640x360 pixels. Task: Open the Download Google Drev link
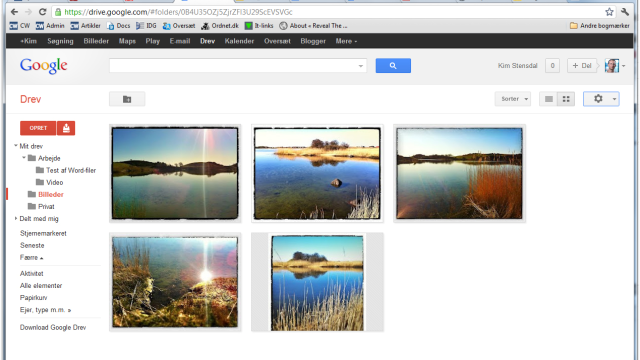tap(53, 327)
